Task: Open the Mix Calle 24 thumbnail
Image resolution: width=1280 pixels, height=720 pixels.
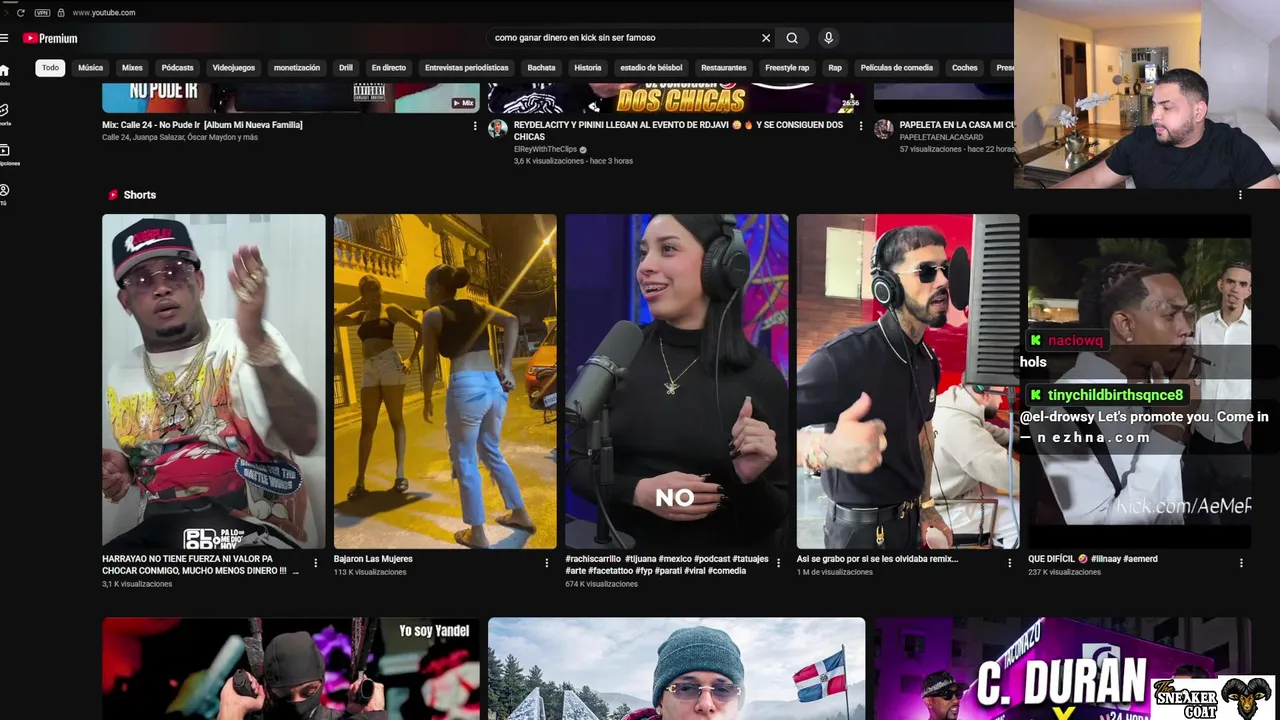Action: pos(291,98)
